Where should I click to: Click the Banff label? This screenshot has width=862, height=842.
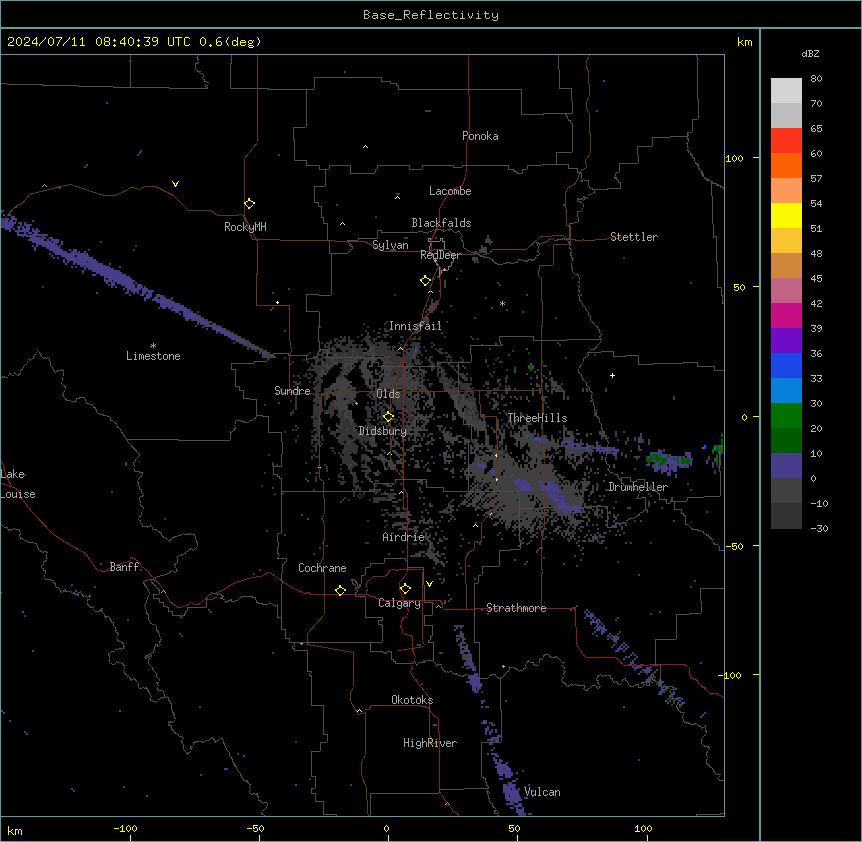pos(124,567)
